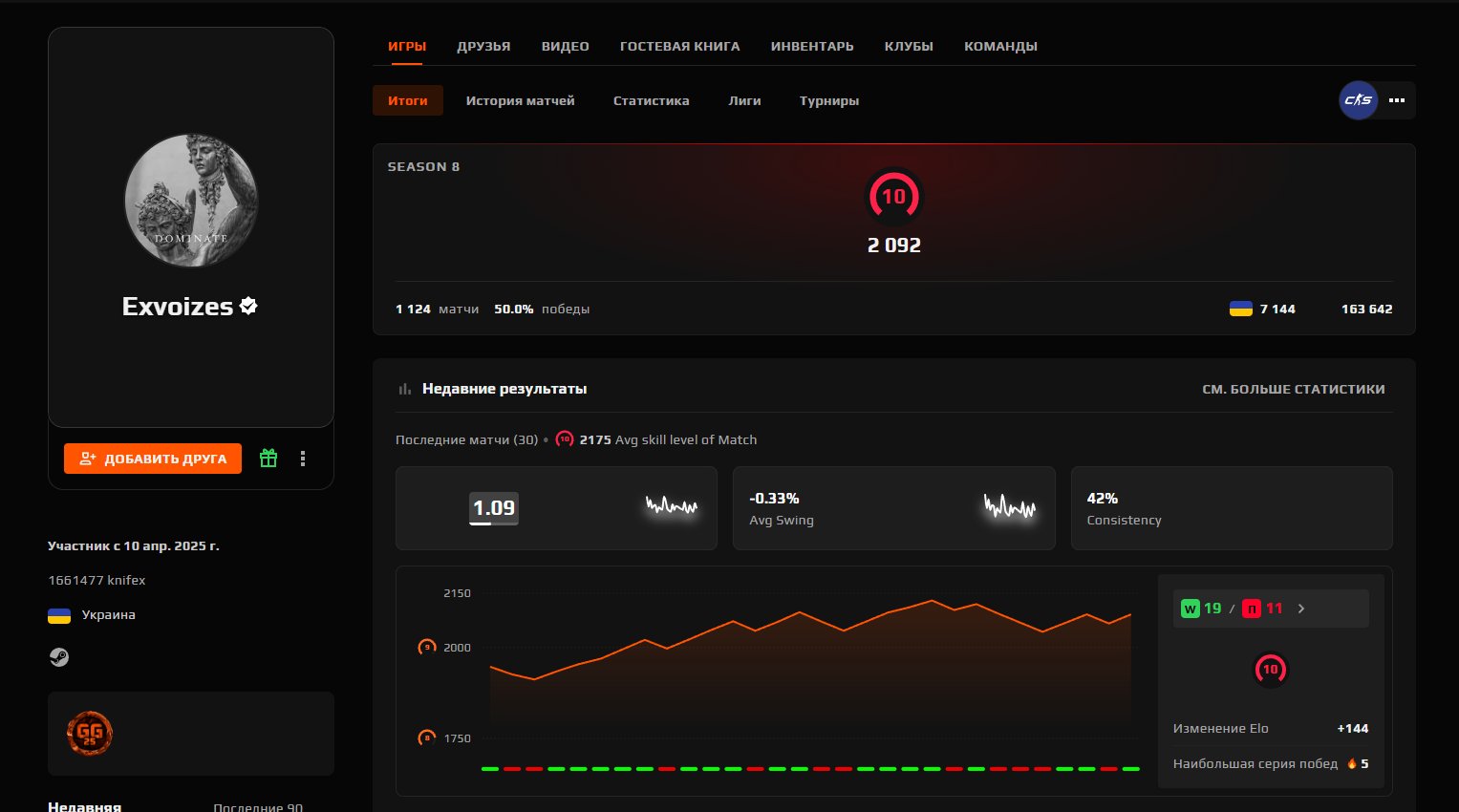Click the 163 642 global ranking value
This screenshot has width=1459, height=812.
(1366, 309)
